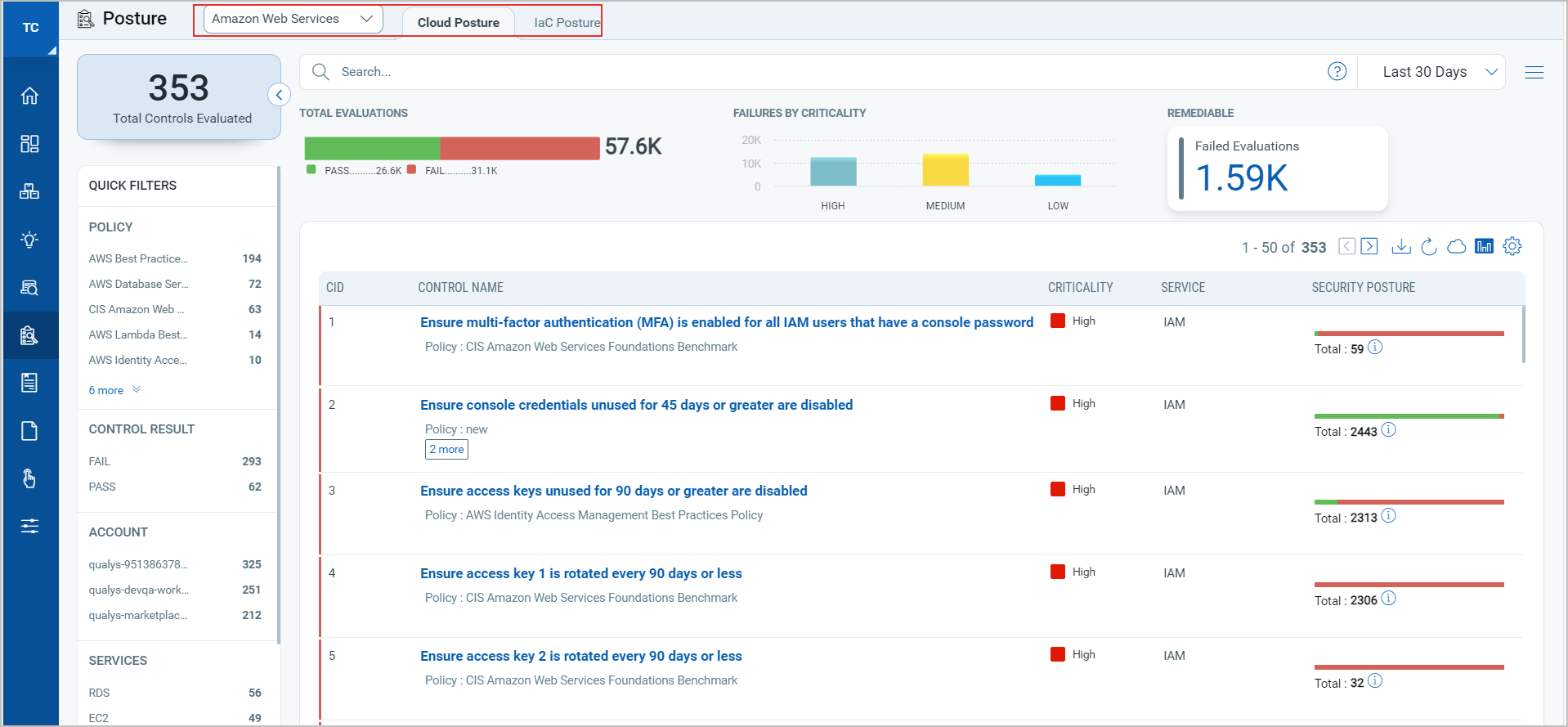Open the Dashboard icon in sidebar
This screenshot has width=1568, height=727.
[29, 144]
